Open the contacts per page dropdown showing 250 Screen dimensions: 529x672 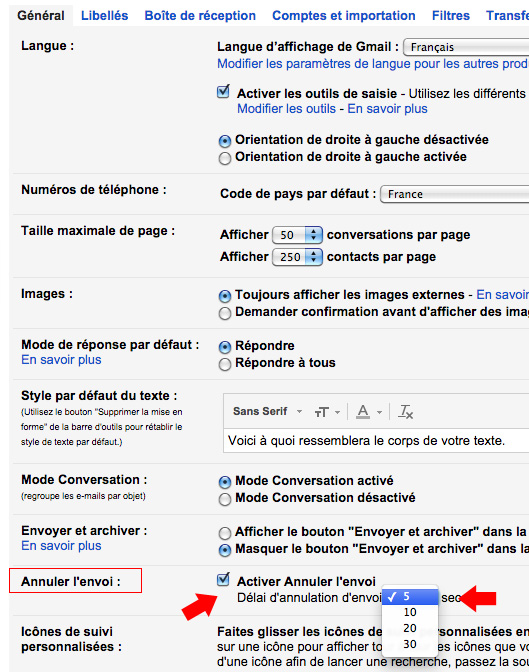coord(297,257)
